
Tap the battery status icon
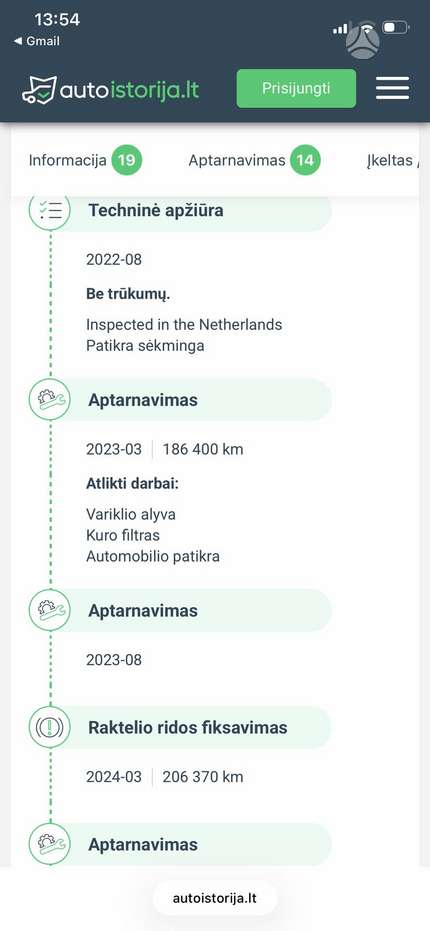click(396, 27)
